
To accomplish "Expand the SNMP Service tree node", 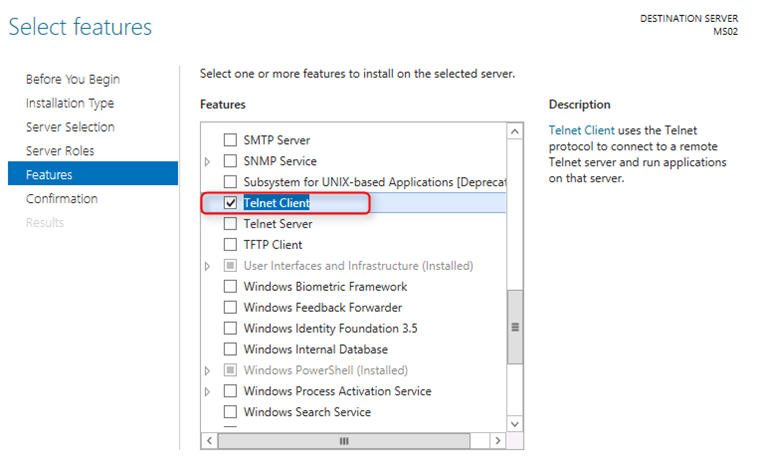I will point(208,162).
